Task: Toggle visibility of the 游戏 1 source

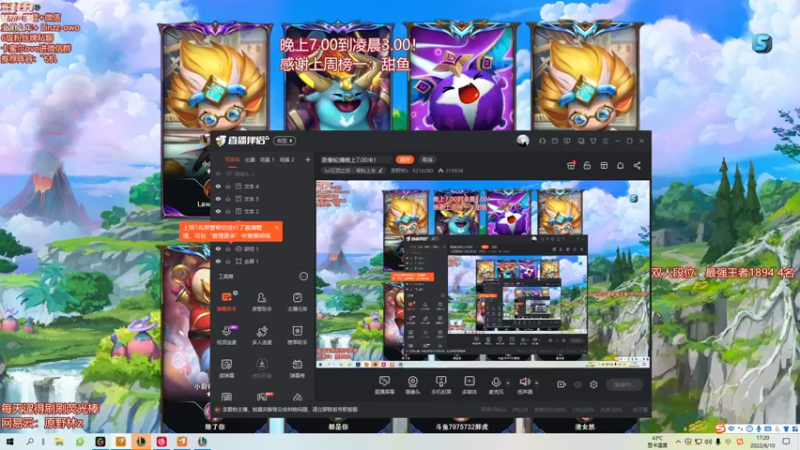Action: click(x=218, y=249)
